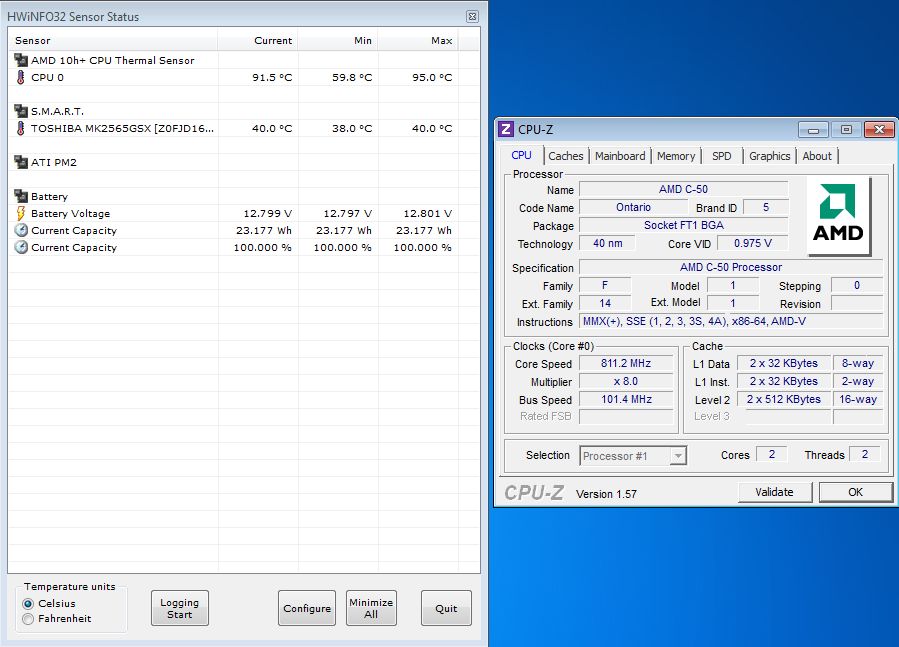The image size is (899, 647).
Task: Click the gauge icon beside Current Capacity percent
Action: tap(21, 247)
